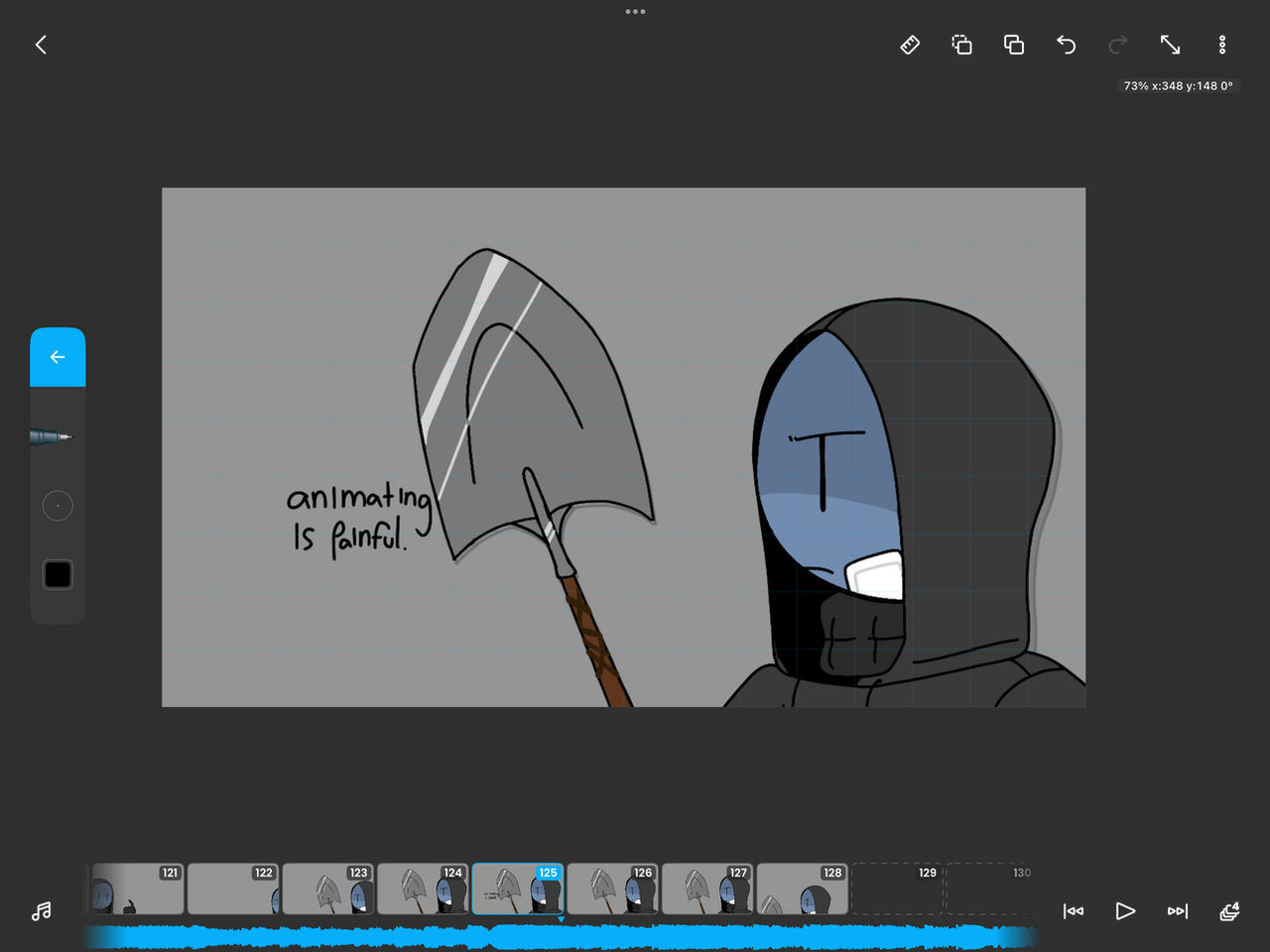Image resolution: width=1270 pixels, height=952 pixels.
Task: Open the ruler tool
Action: pos(910,45)
